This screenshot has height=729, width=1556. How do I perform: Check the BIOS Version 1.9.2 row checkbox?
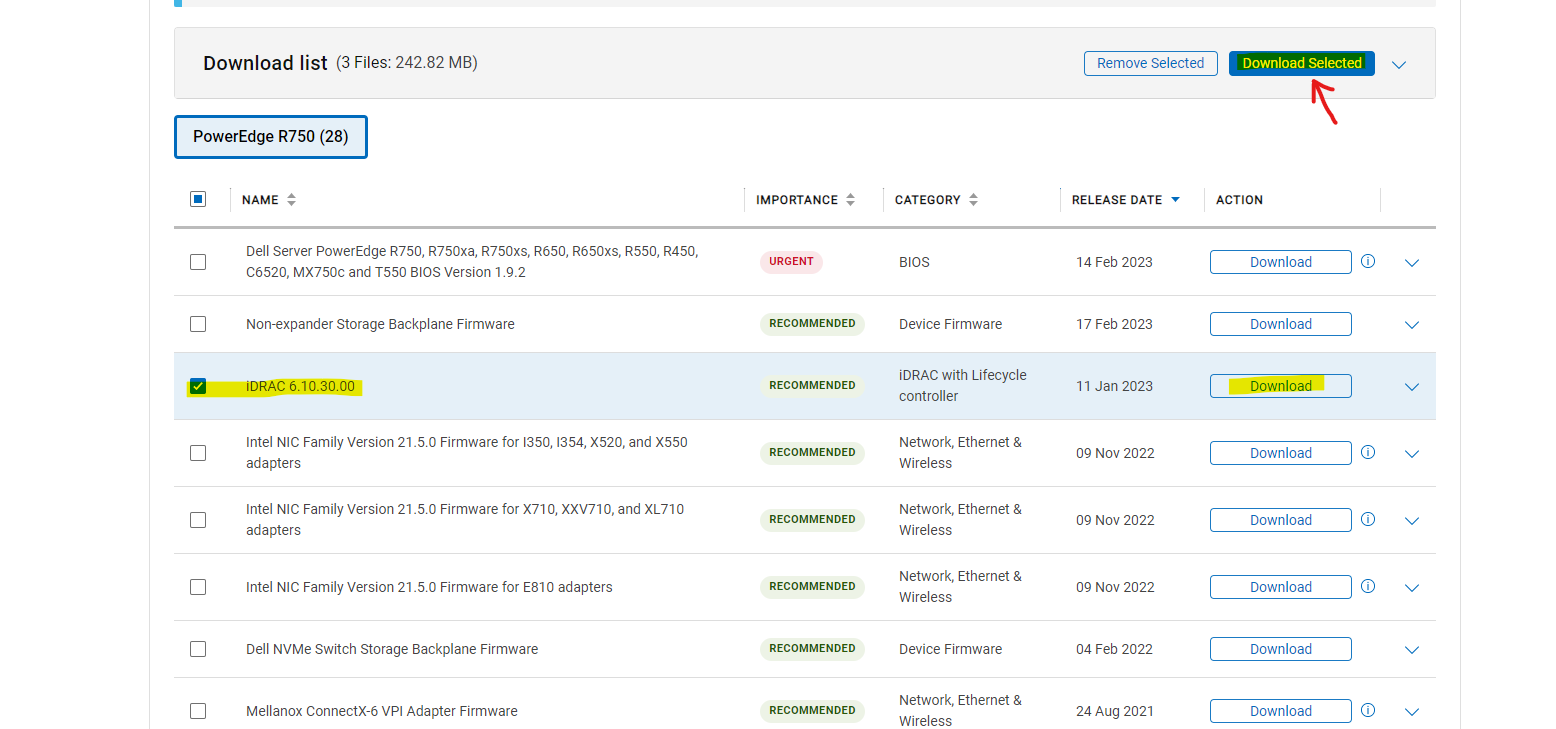(x=198, y=262)
